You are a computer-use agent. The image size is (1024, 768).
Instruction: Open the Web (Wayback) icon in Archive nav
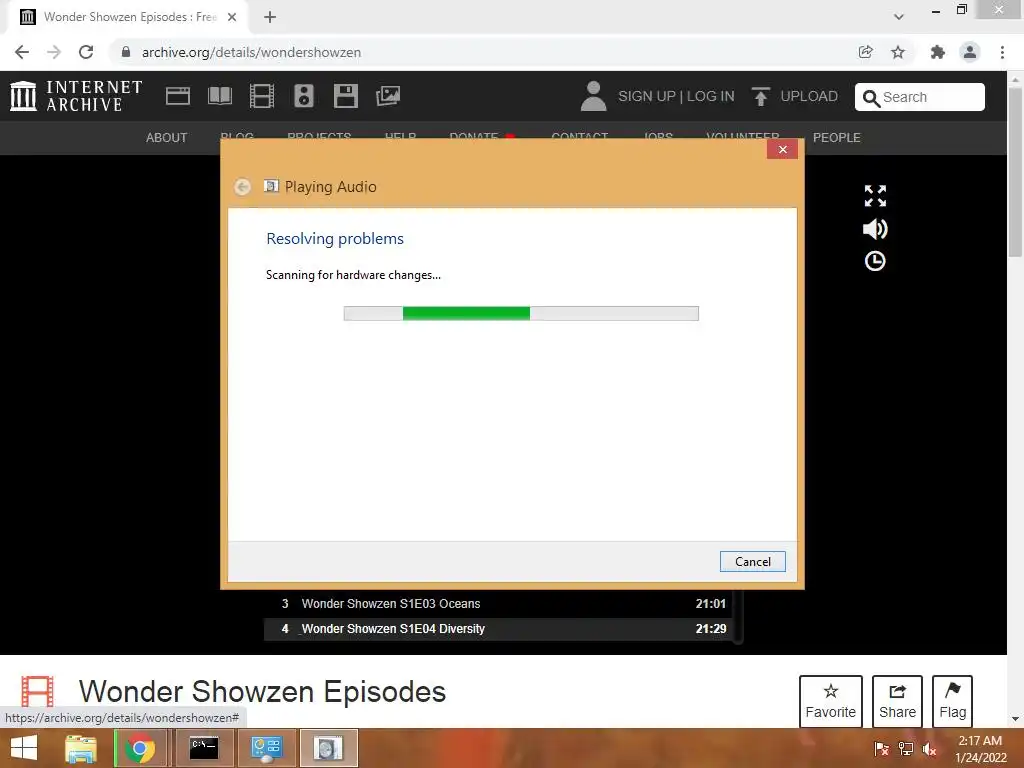point(178,96)
